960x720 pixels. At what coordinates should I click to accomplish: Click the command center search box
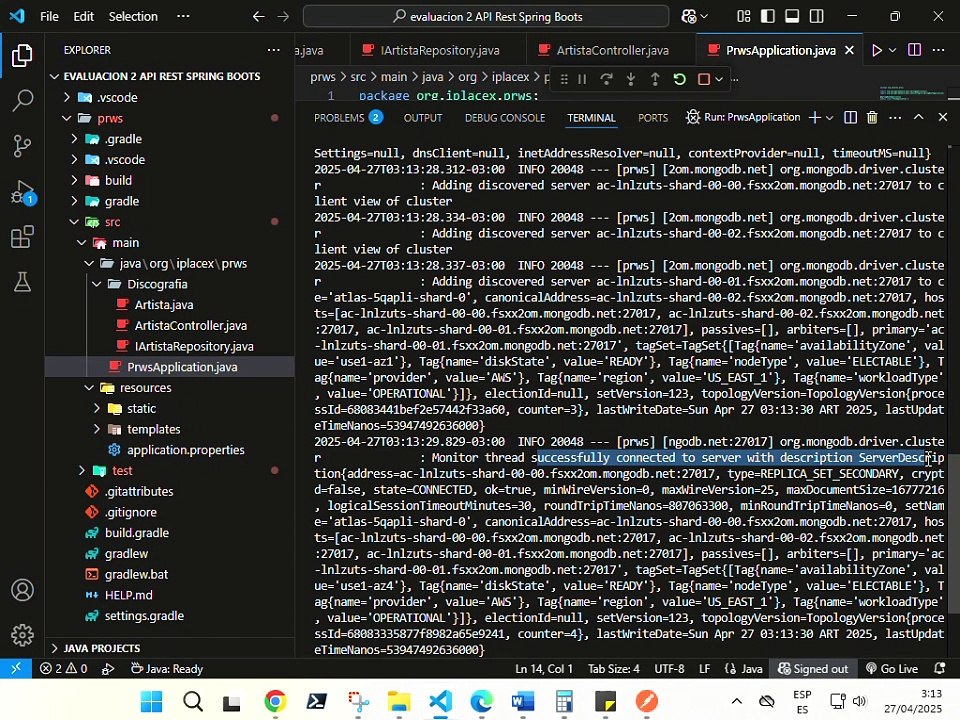(486, 17)
